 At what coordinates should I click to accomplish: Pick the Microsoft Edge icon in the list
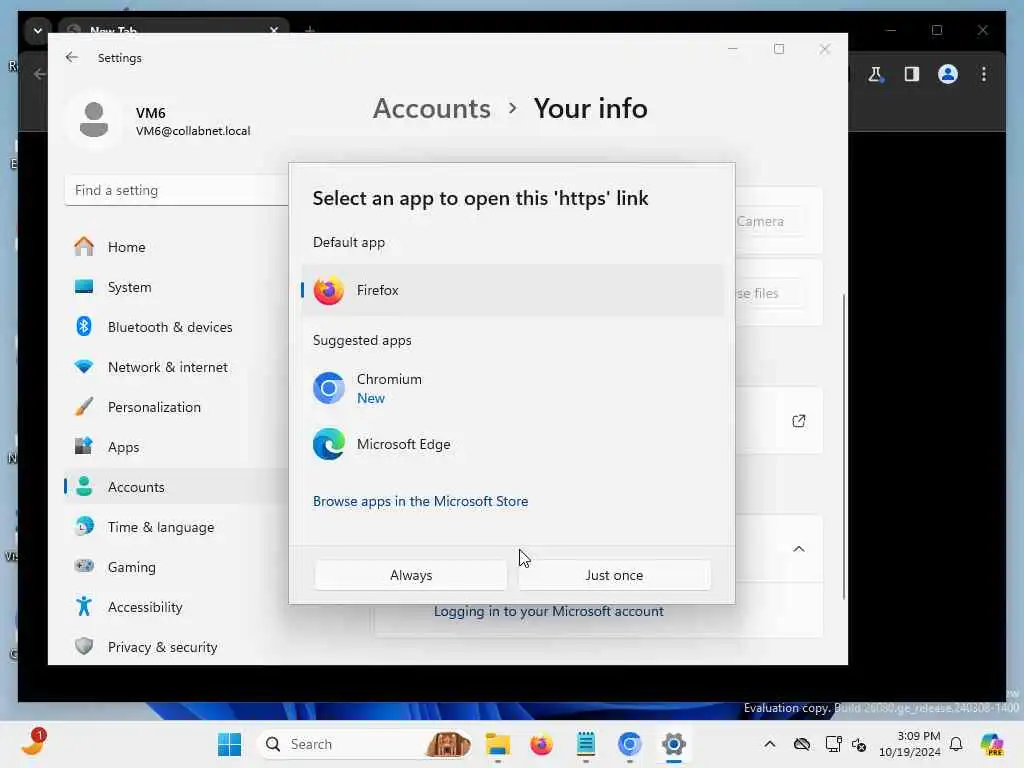[328, 444]
